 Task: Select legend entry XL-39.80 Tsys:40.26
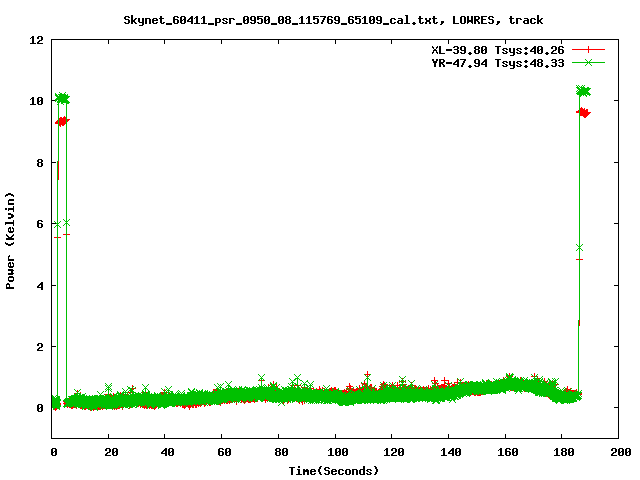tap(498, 50)
